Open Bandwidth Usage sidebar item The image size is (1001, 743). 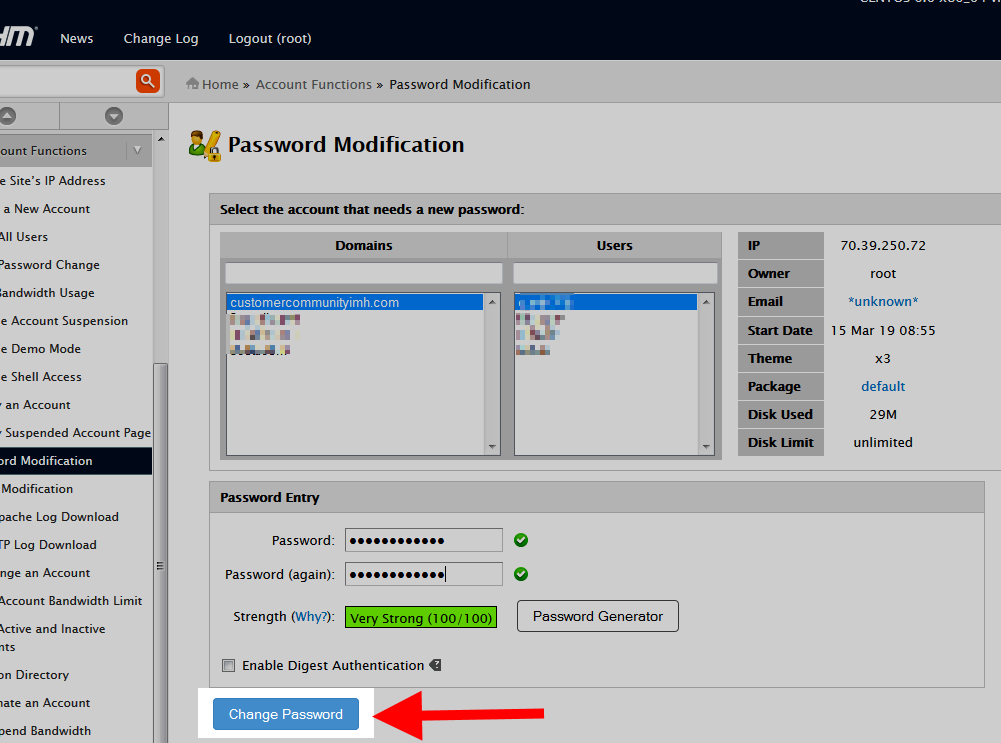pos(47,292)
